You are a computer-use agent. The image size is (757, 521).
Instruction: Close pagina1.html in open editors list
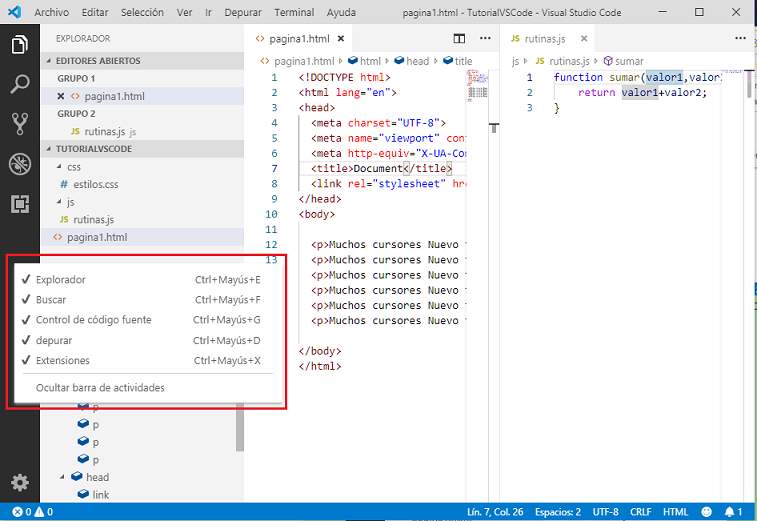tap(60, 96)
